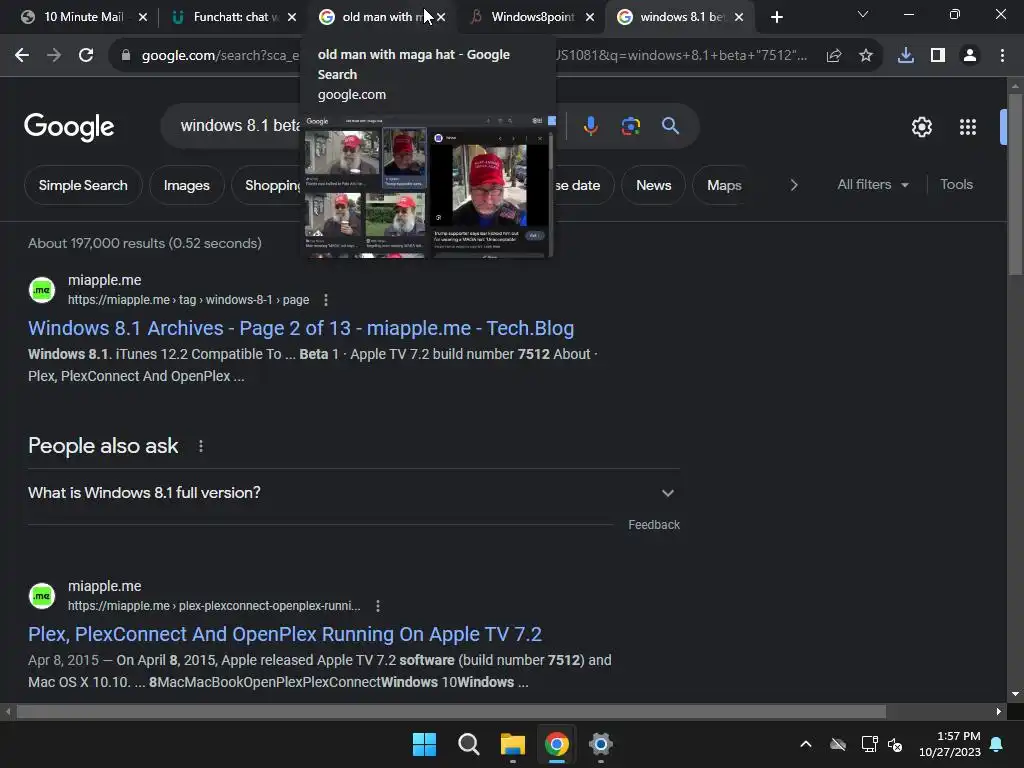Screen dimensions: 1024x768
Task: Show hidden system tray icons
Action: [x=806, y=744]
